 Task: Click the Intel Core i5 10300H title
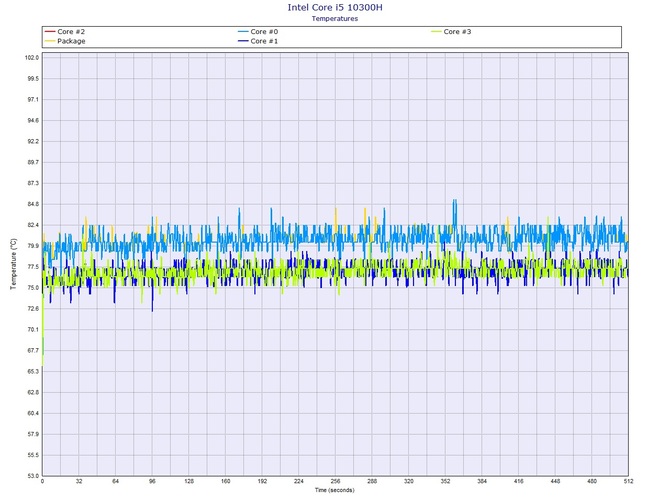(x=335, y=7)
